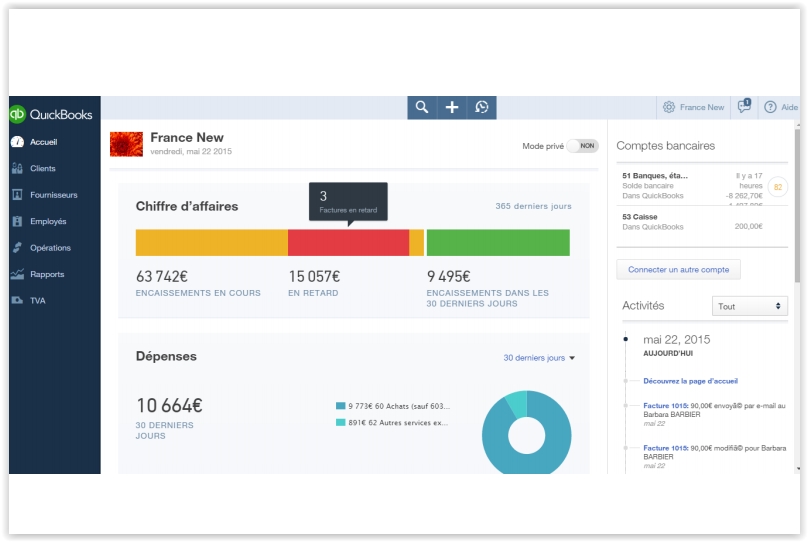The width and height of the screenshot is (808, 542).
Task: Toggle the Mode privé switch
Action: pyautogui.click(x=582, y=146)
